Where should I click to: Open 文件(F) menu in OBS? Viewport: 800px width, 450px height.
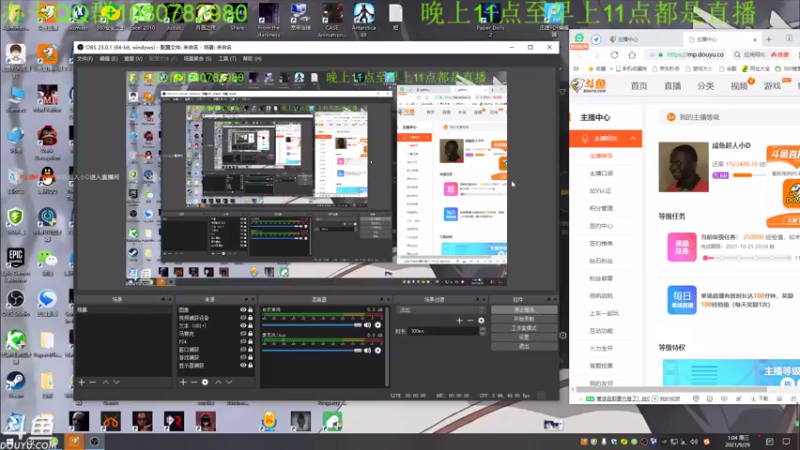pyautogui.click(x=85, y=59)
